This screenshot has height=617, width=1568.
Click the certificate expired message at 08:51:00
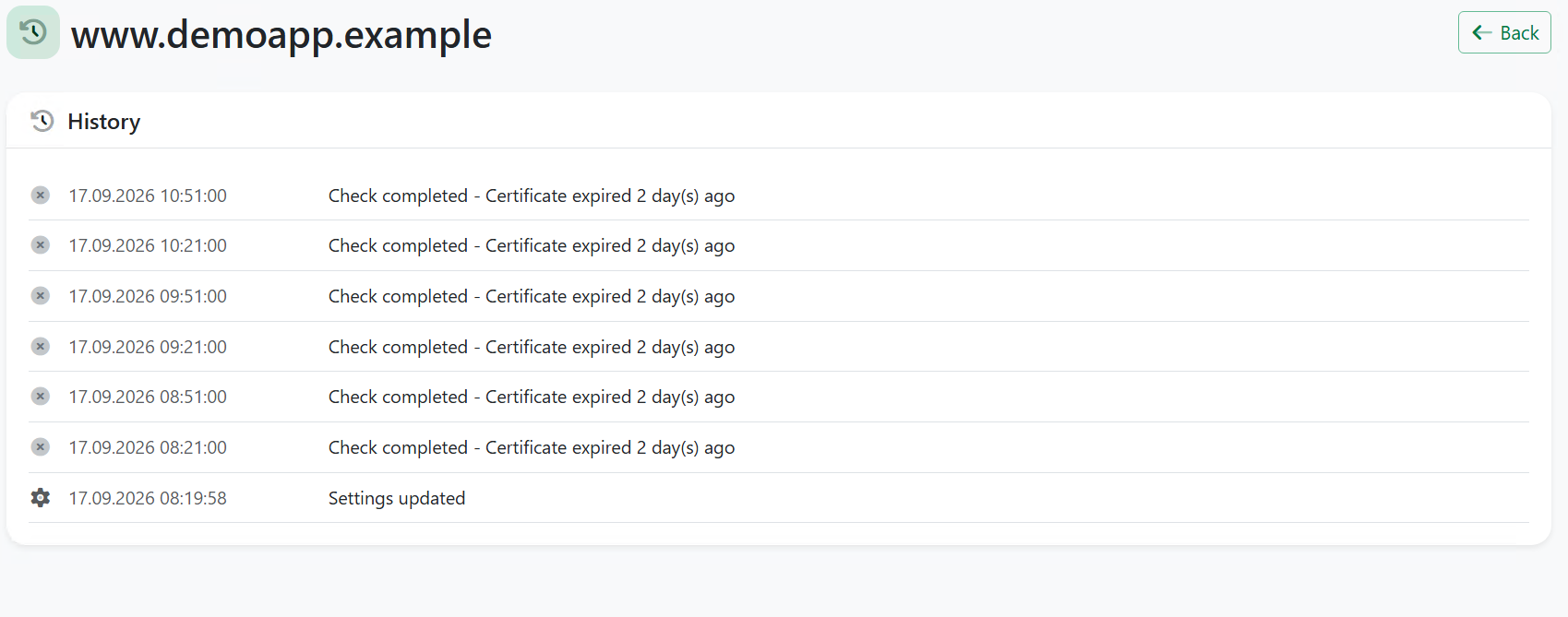pyautogui.click(x=532, y=397)
